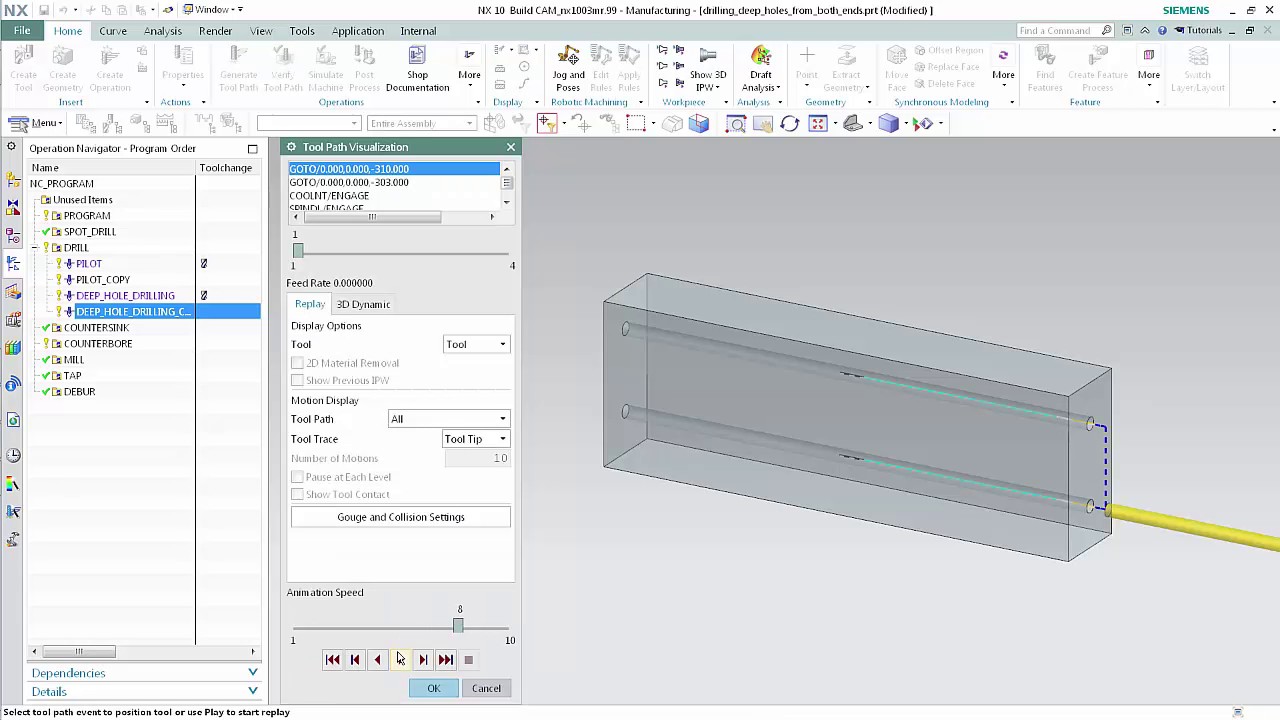Image resolution: width=1280 pixels, height=720 pixels.
Task: Click the shaded cube rendering style icon
Action: (888, 123)
